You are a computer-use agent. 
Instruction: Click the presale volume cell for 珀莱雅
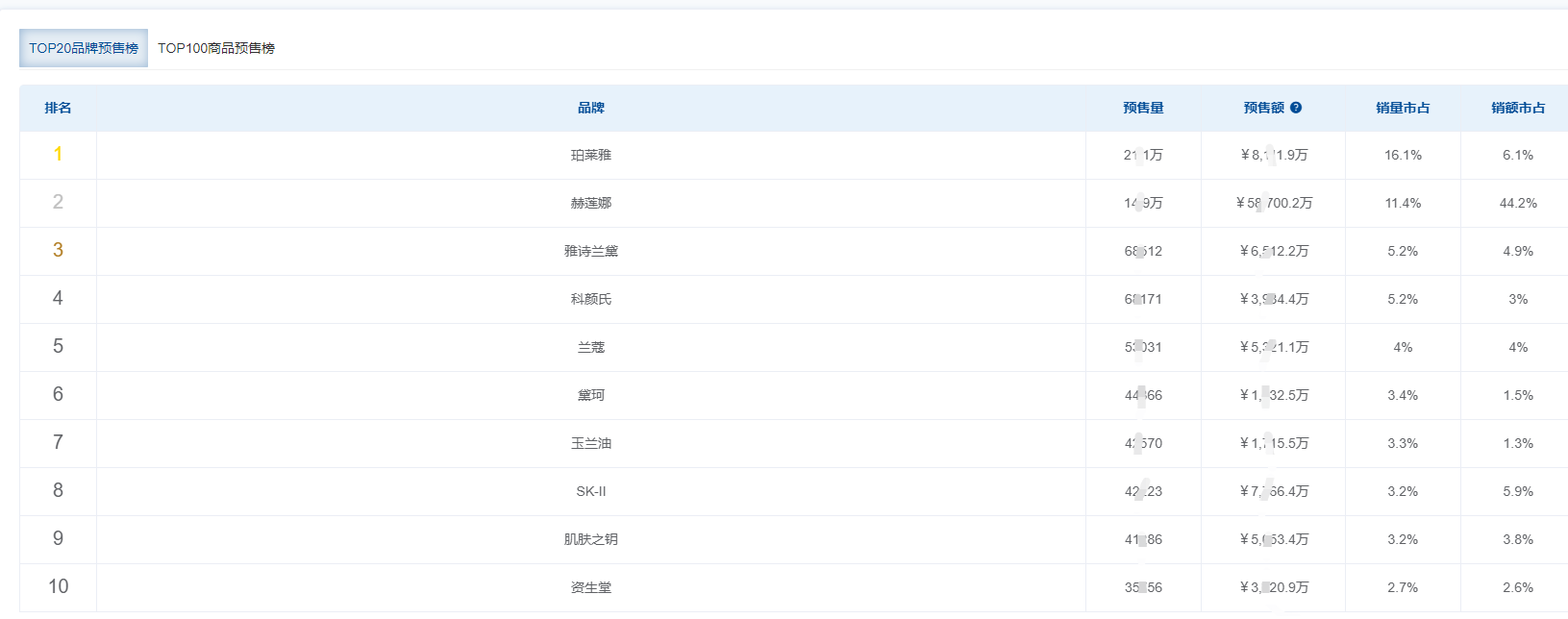(1143, 155)
